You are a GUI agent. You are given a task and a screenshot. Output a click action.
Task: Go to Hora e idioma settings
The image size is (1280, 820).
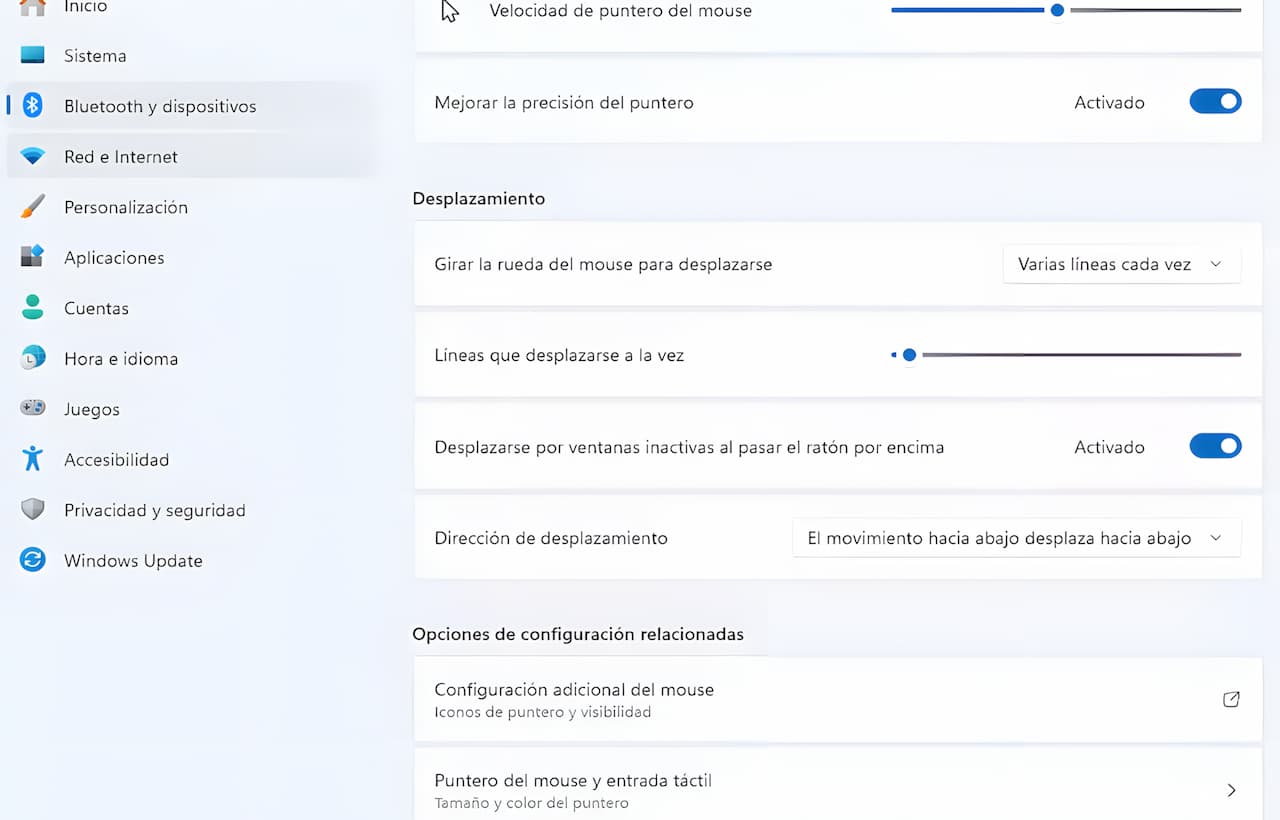tap(121, 358)
